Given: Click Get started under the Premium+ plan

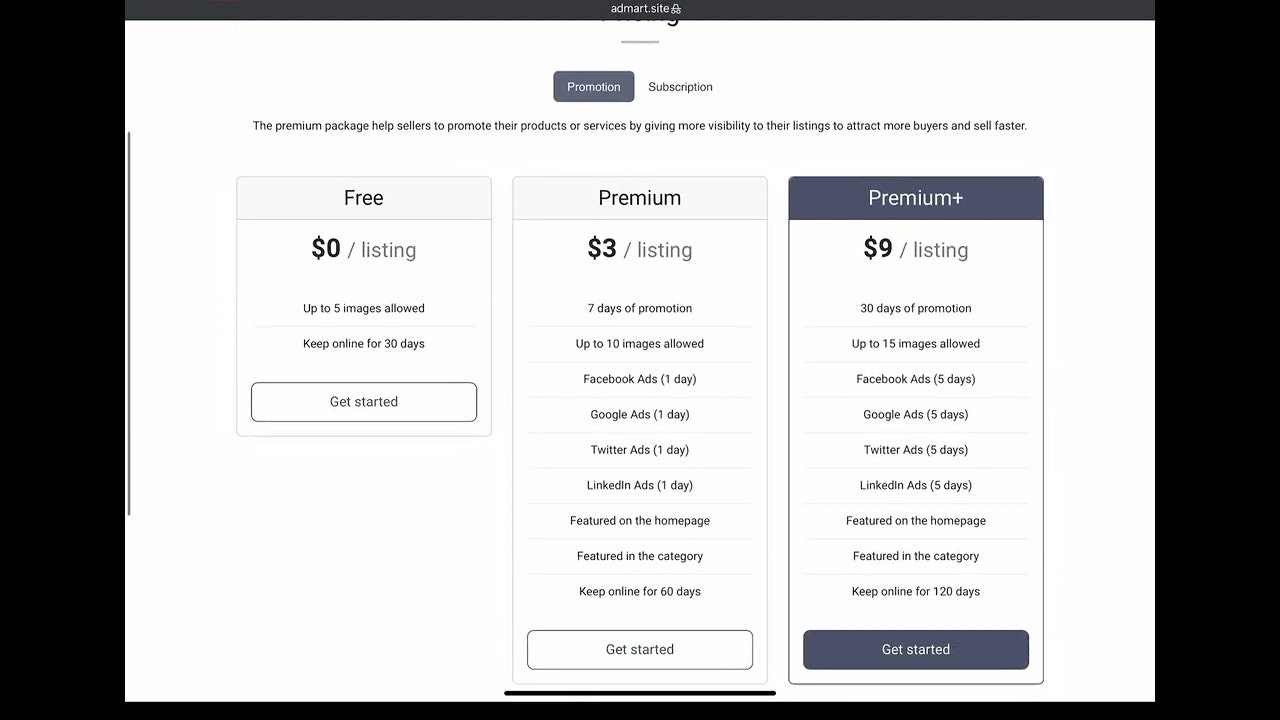Looking at the screenshot, I should (x=916, y=650).
